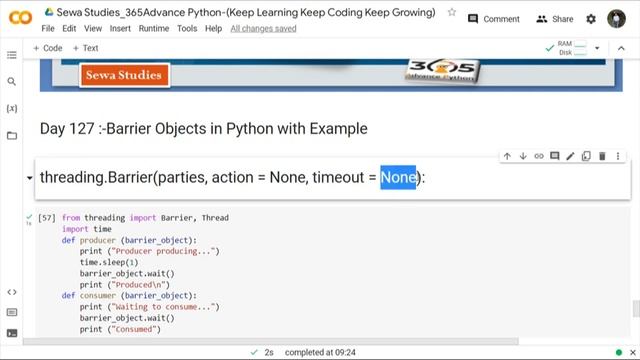Open the Tools menu

click(x=187, y=29)
